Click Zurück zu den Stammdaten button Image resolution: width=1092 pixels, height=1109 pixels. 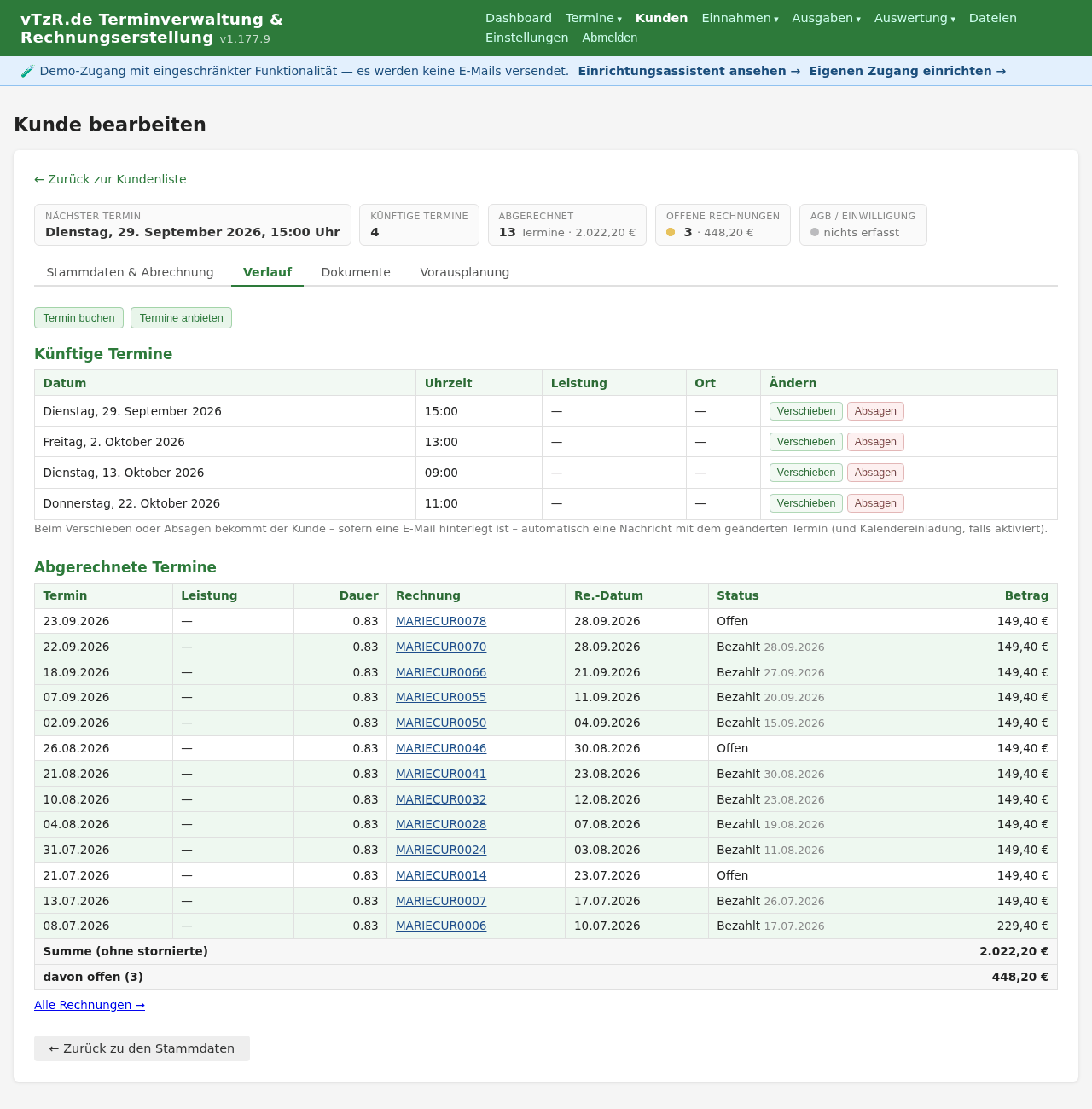tap(142, 1048)
